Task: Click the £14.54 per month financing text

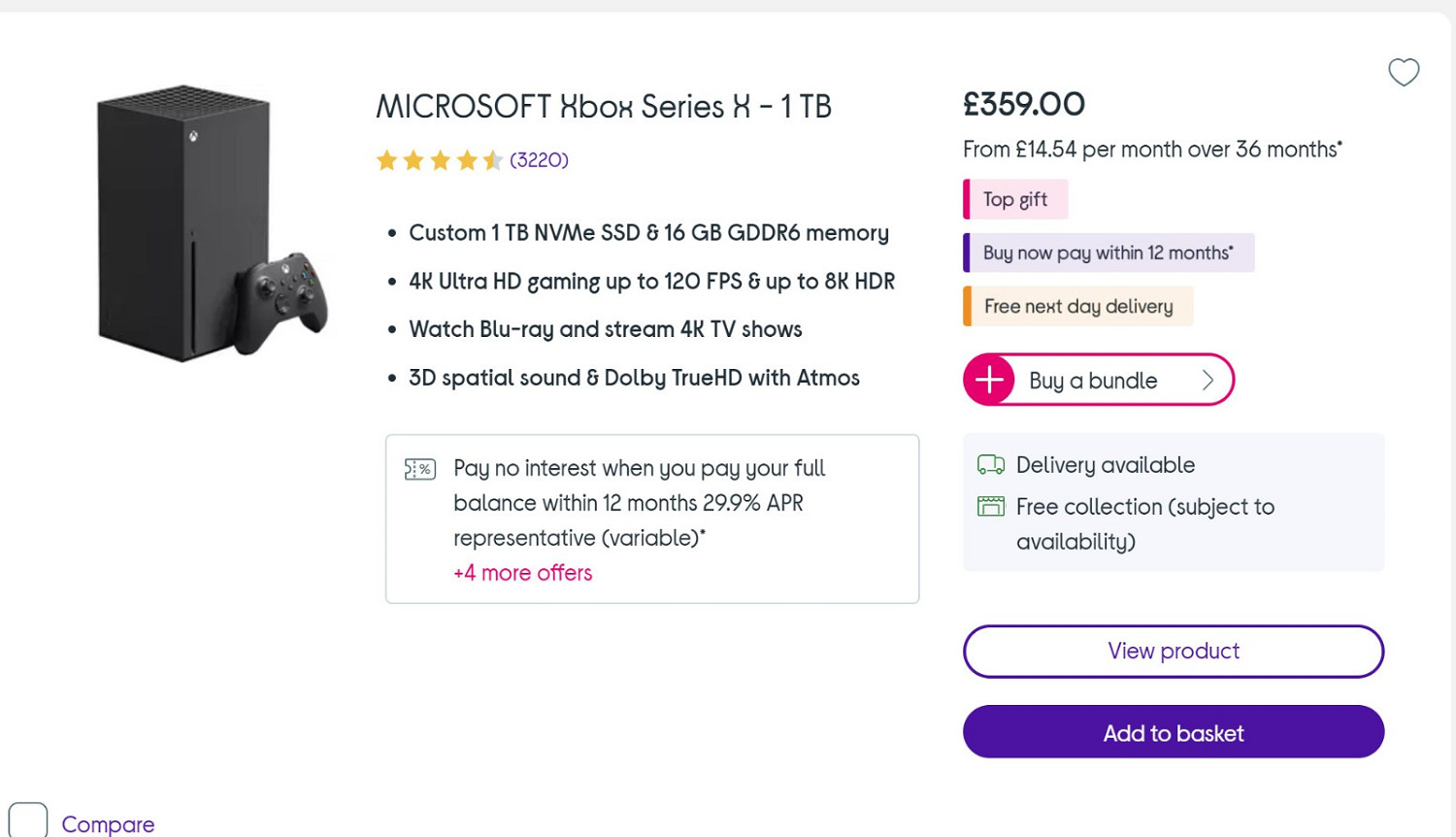Action: click(1151, 150)
